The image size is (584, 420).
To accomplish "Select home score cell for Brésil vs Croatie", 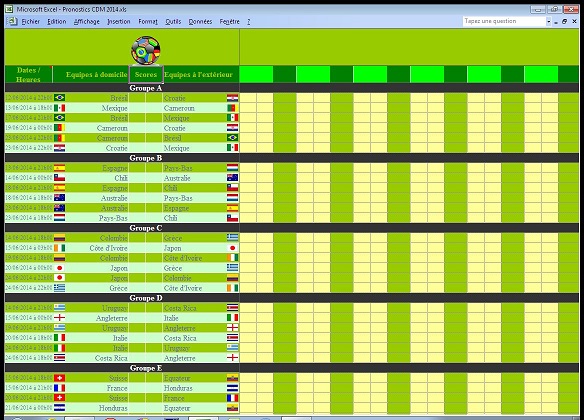I will [137, 98].
